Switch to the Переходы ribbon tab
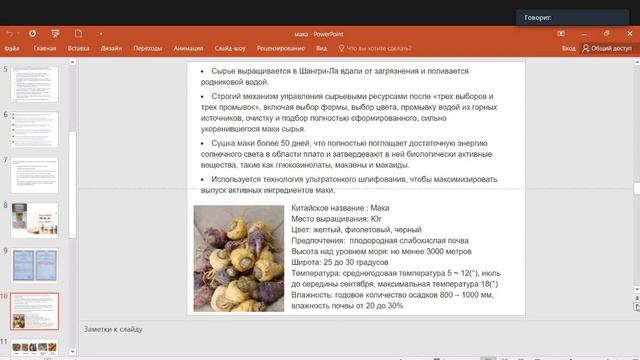This screenshot has height=360, width=640. 147,48
